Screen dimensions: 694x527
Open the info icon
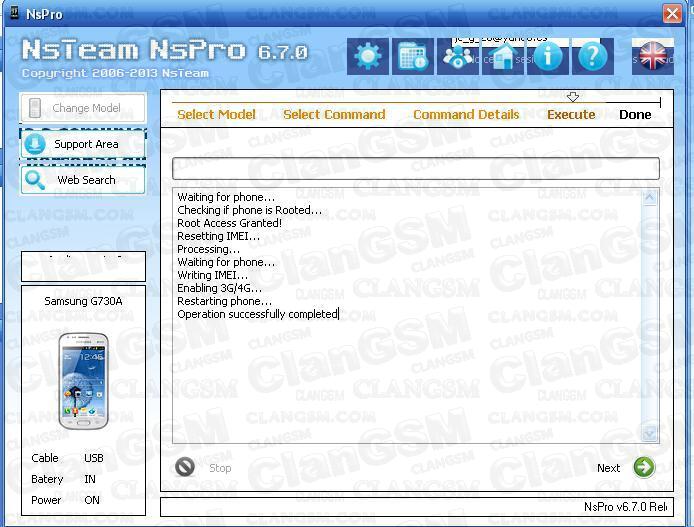point(547,57)
